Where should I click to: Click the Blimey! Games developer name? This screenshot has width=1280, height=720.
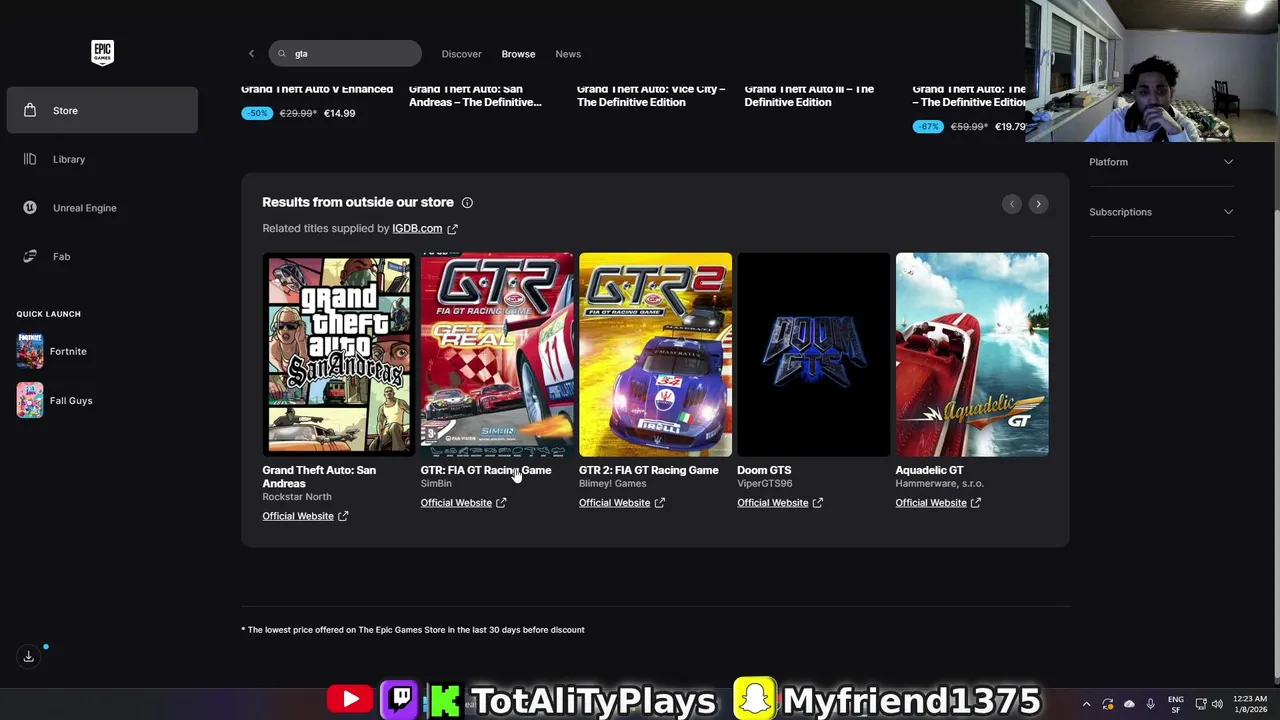click(612, 484)
